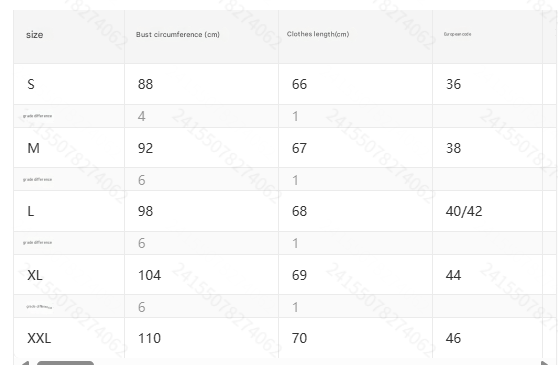The image size is (558, 365).
Task: Click the right scroll arrow of the table
Action: pos(545,363)
